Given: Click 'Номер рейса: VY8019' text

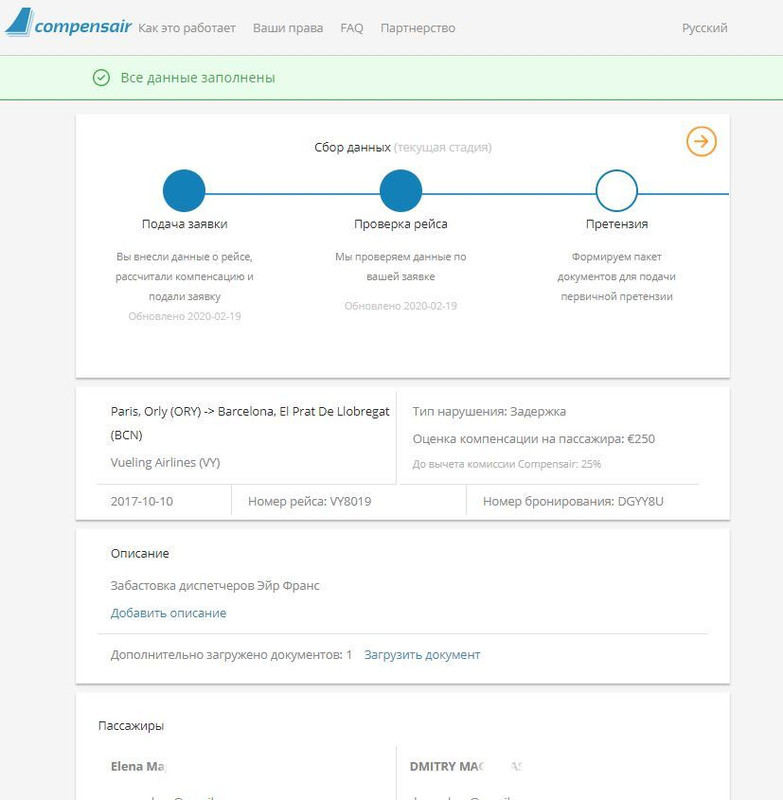Looking at the screenshot, I should (310, 502).
